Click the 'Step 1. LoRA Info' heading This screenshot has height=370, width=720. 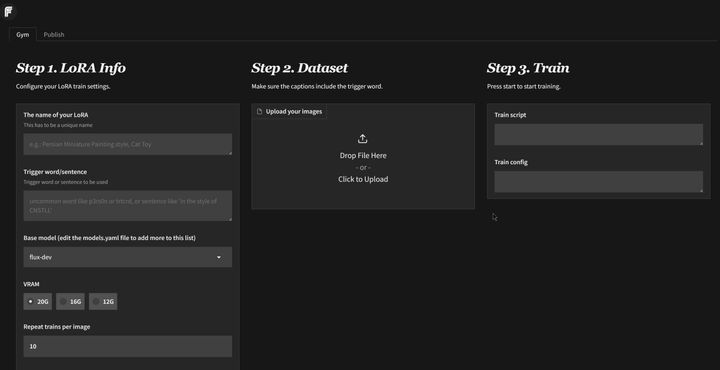tap(71, 68)
